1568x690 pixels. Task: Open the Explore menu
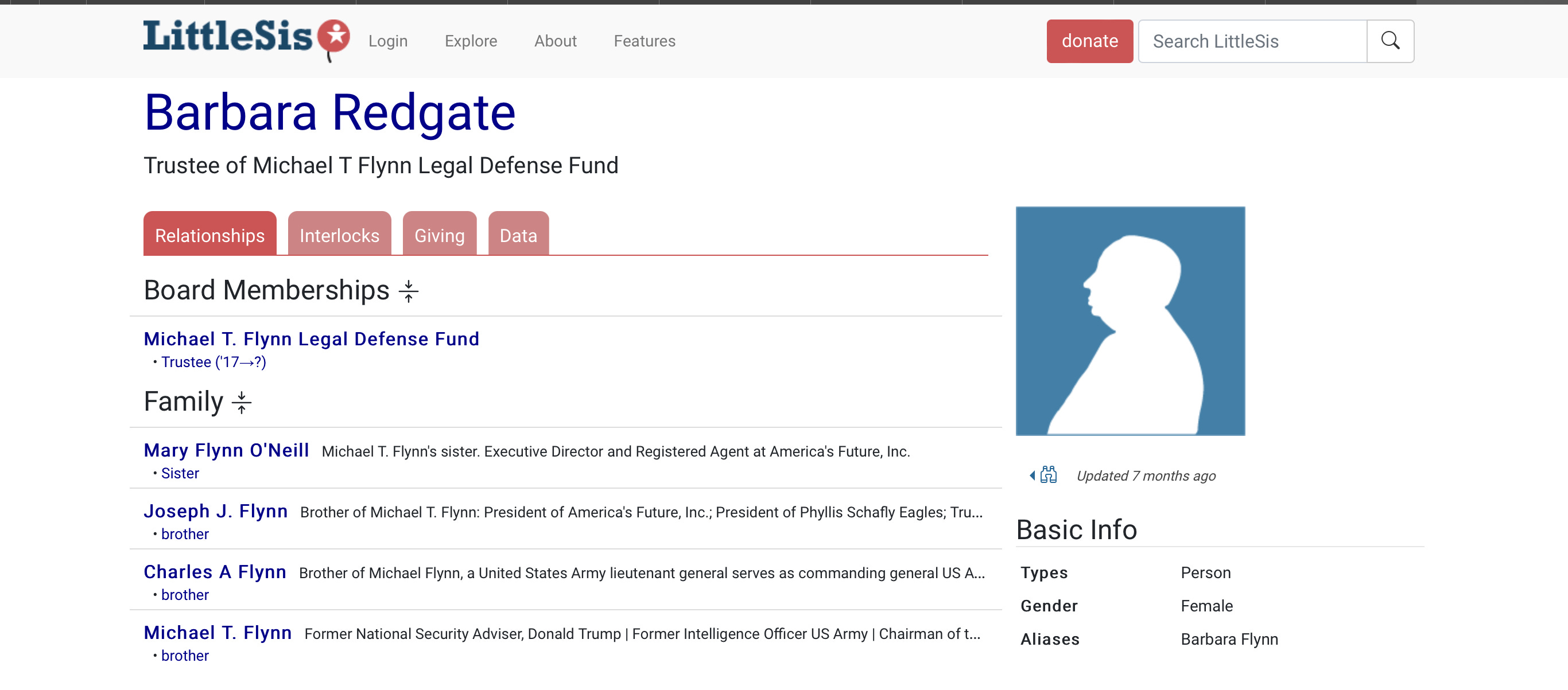[471, 41]
